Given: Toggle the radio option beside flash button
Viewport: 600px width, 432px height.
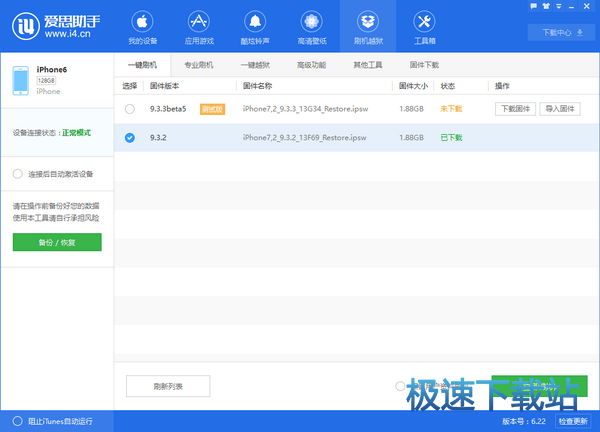Looking at the screenshot, I should [x=400, y=386].
